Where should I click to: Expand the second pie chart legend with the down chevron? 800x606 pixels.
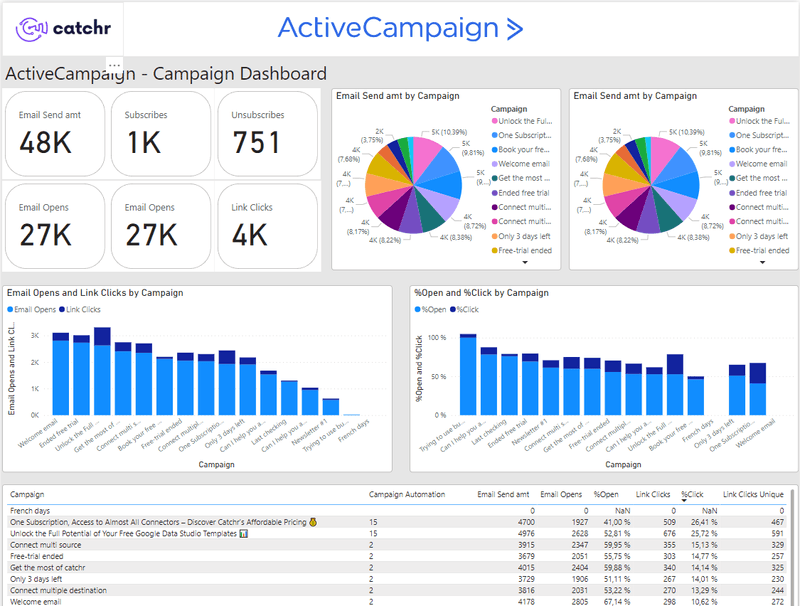pos(763,262)
